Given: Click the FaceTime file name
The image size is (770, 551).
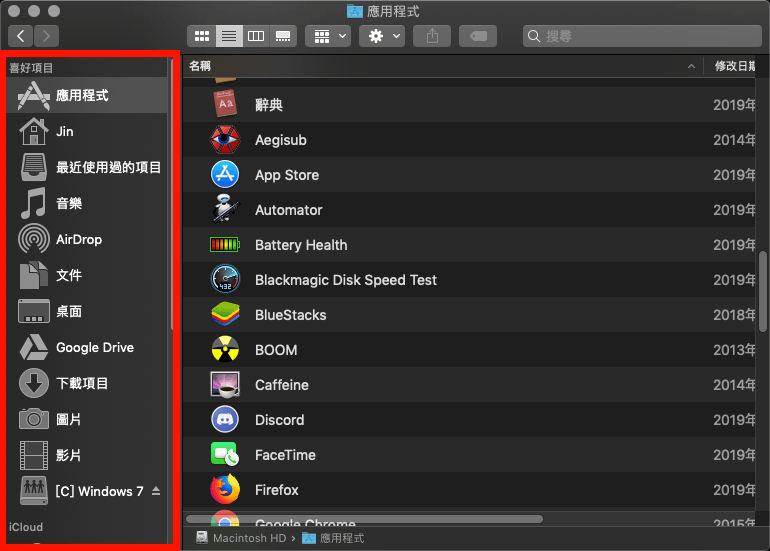Looking at the screenshot, I should [285, 455].
